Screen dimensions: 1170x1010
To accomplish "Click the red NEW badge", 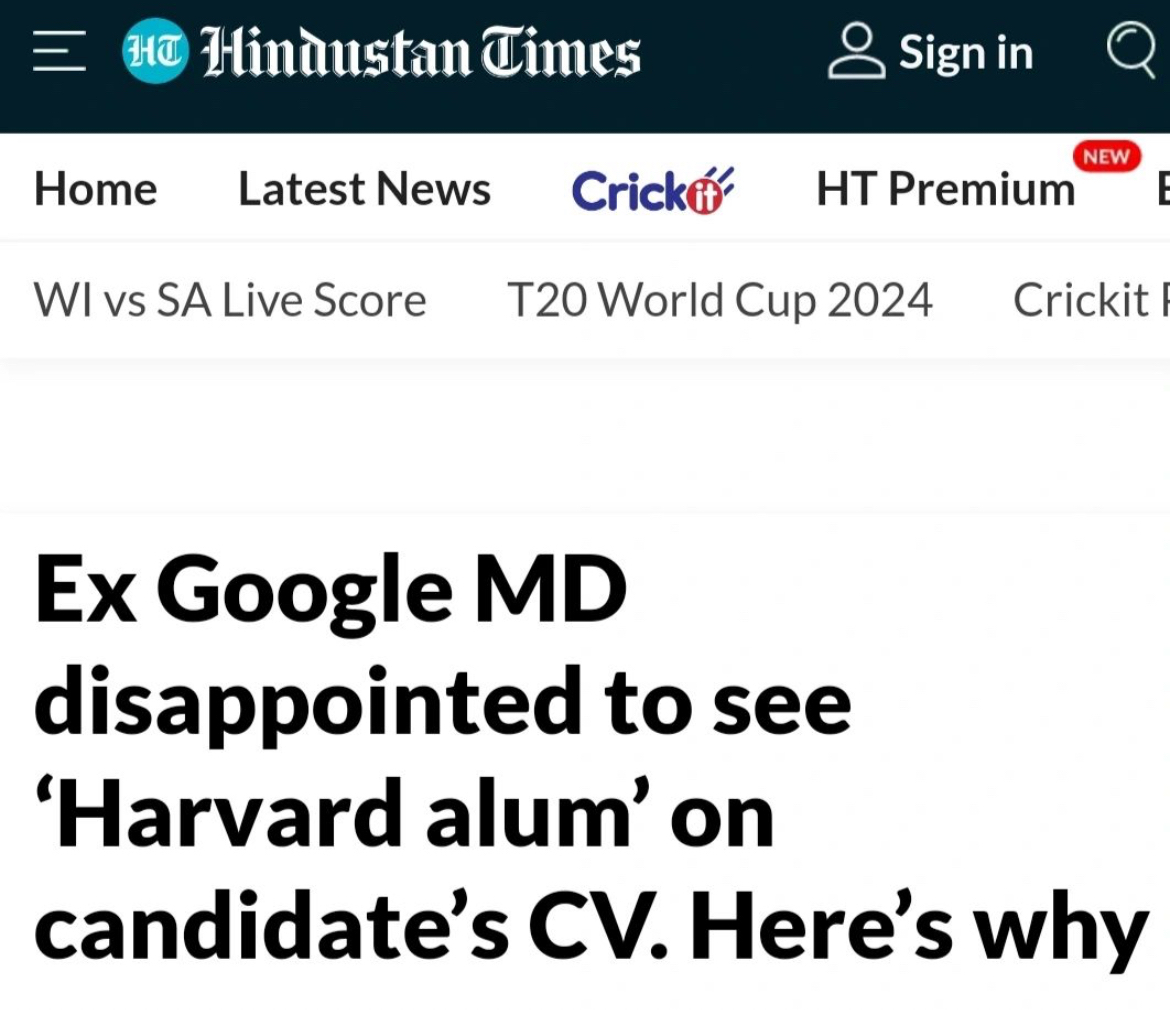I will click(x=1106, y=157).
